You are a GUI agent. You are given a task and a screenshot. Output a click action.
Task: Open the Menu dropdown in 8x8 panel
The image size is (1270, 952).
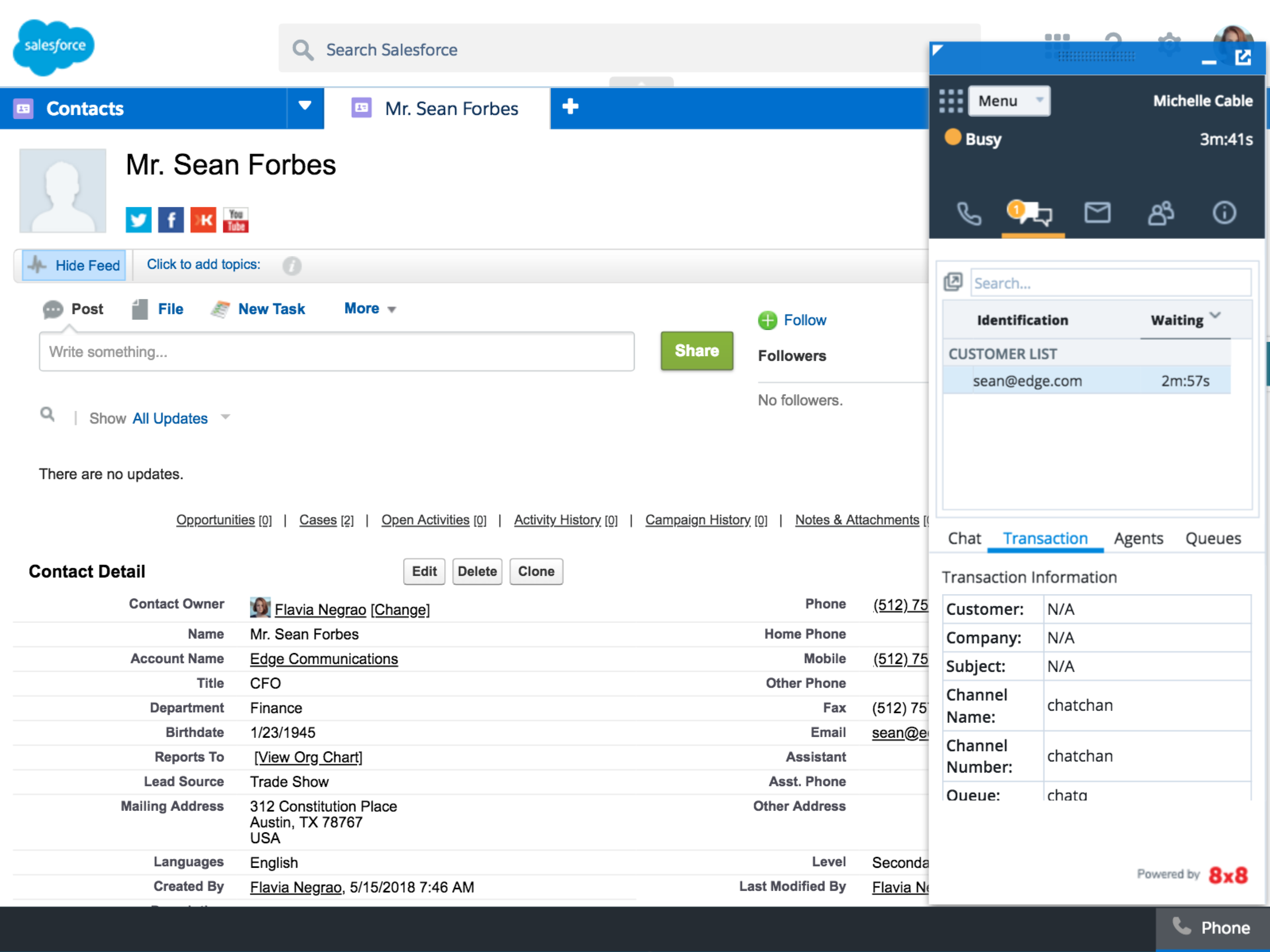point(1009,101)
